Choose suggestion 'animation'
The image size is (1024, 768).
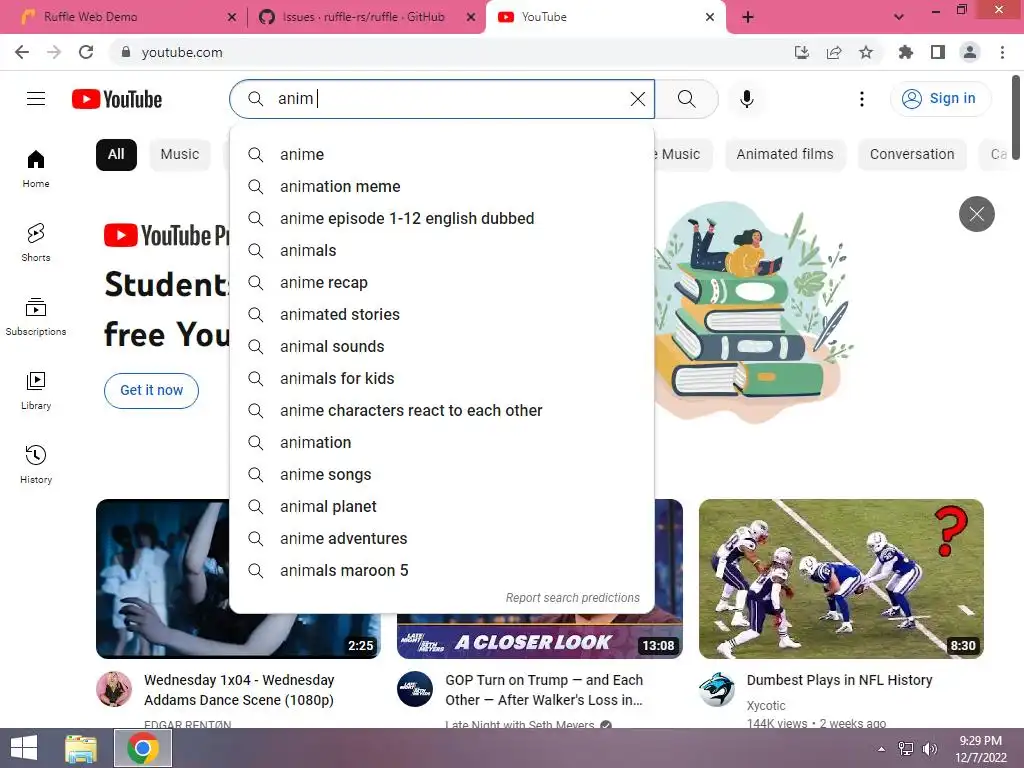tap(442, 443)
